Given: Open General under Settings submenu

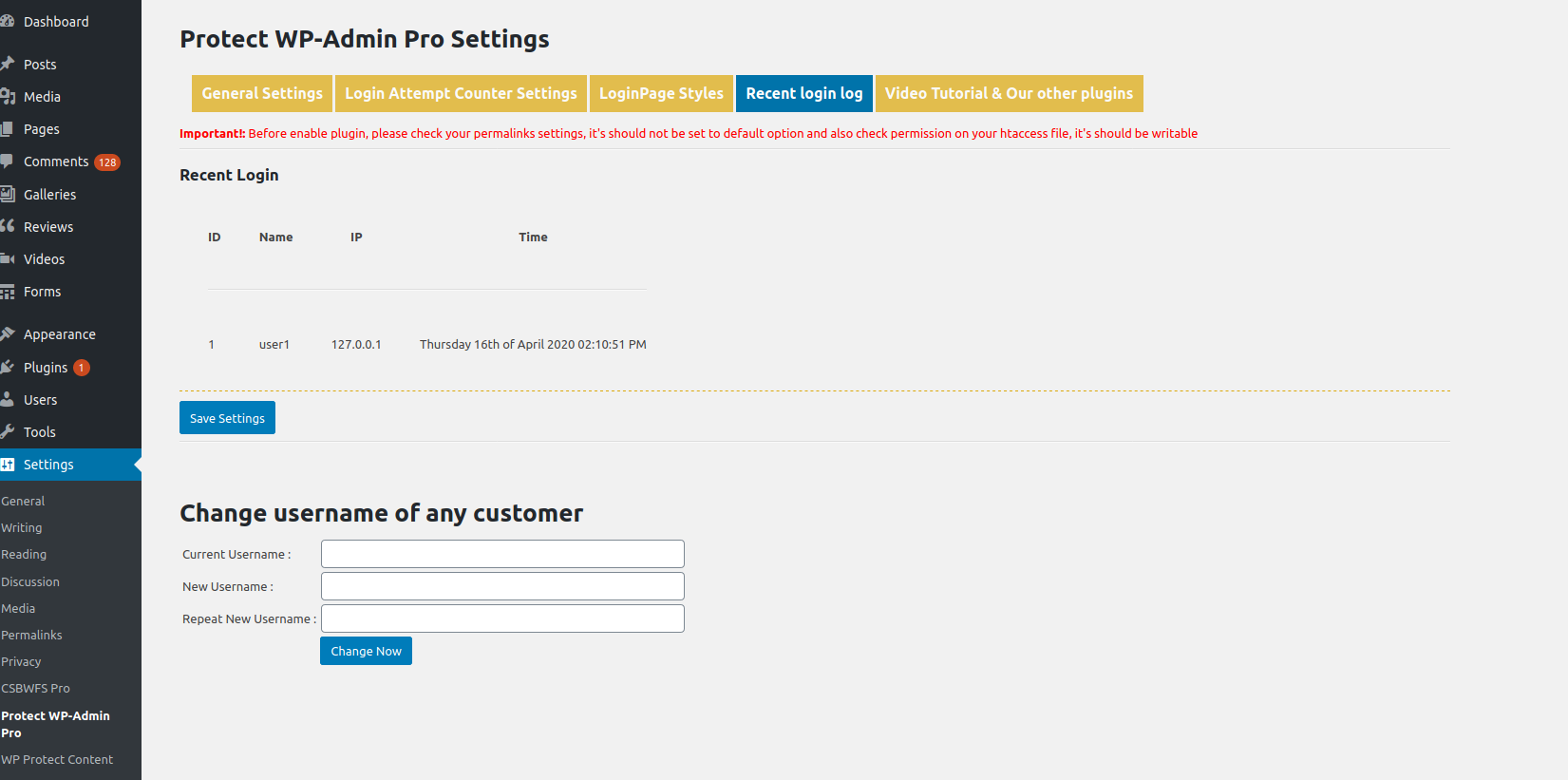Looking at the screenshot, I should (x=23, y=501).
